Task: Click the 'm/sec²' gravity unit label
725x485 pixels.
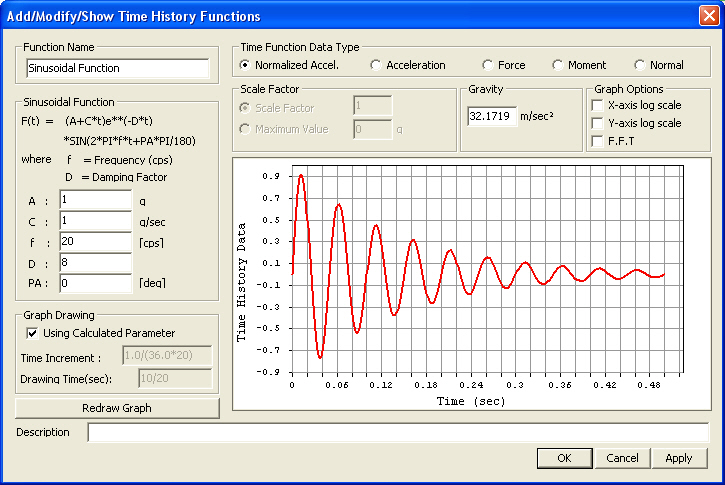Action: (537, 116)
